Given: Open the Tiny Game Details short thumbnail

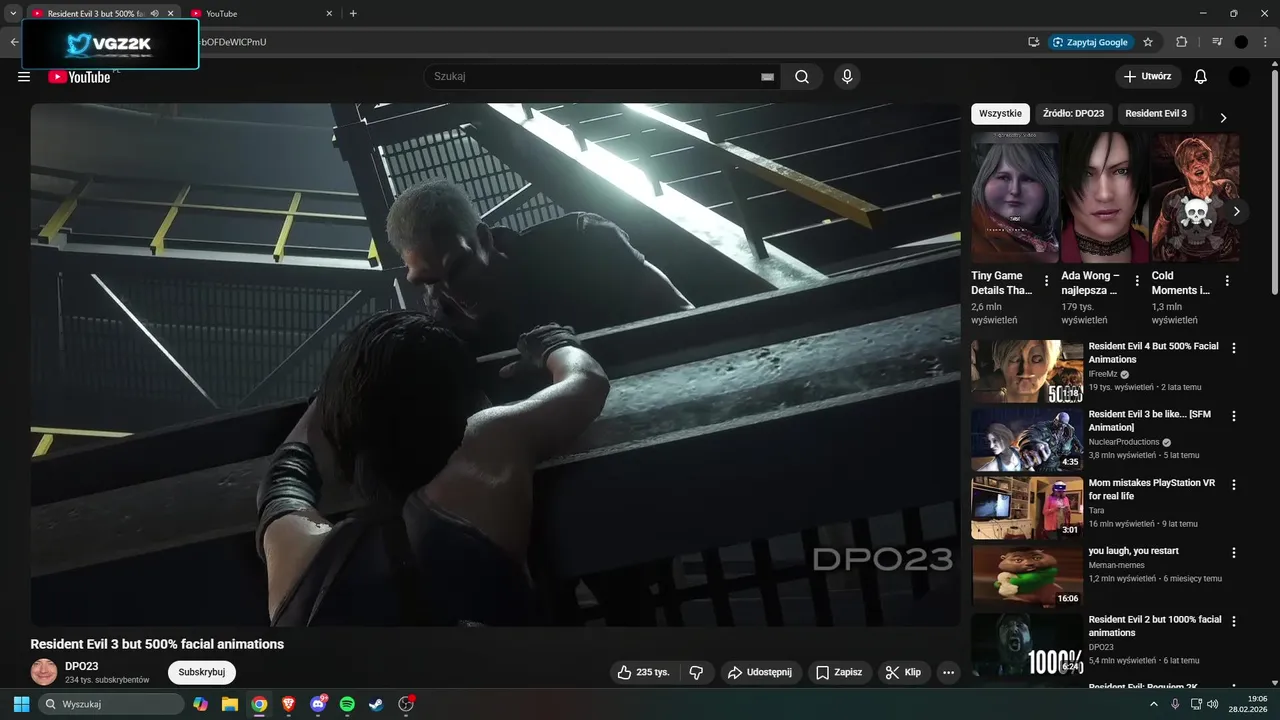Looking at the screenshot, I should (x=1014, y=197).
